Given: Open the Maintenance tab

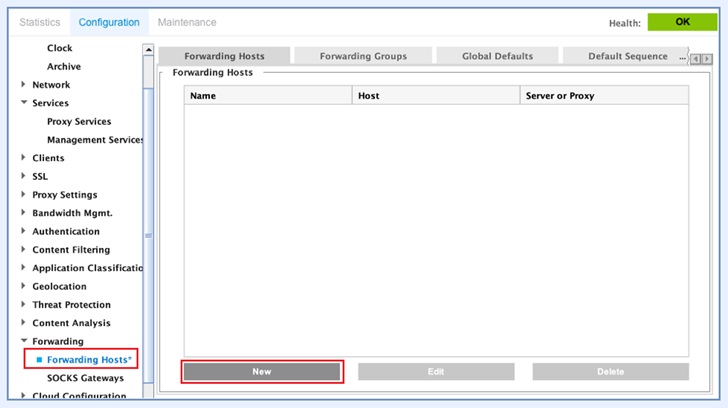Looking at the screenshot, I should [186, 22].
